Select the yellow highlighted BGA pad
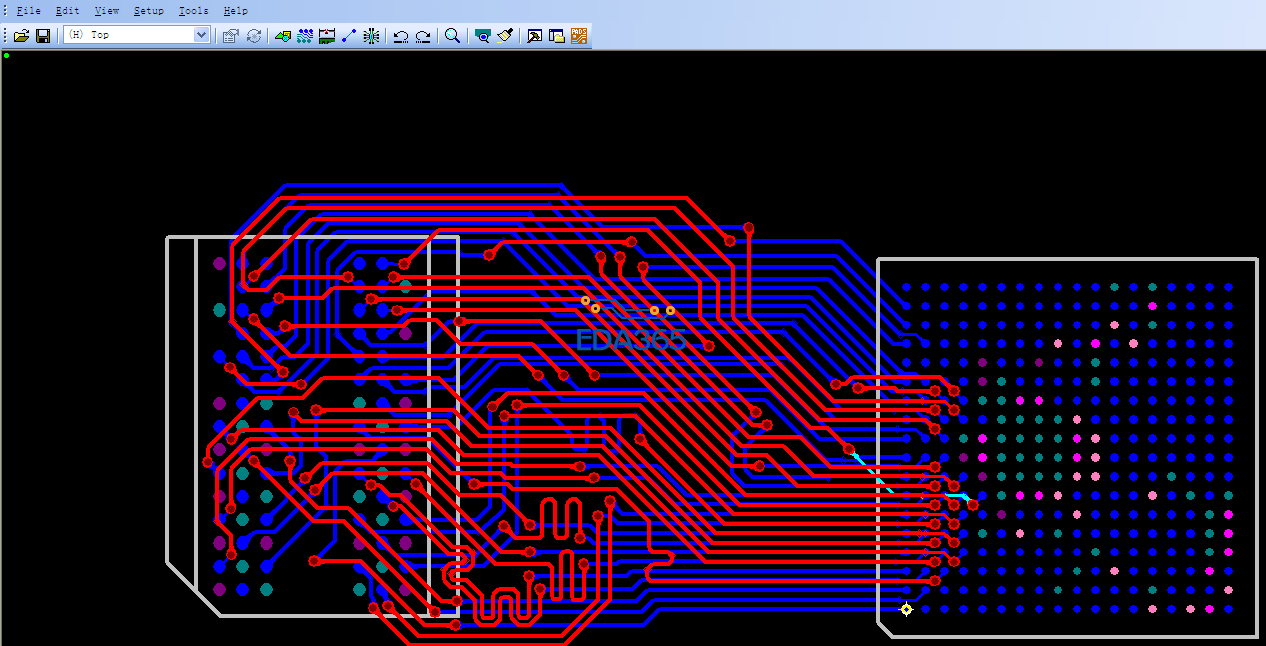This screenshot has height=646, width=1266. click(x=906, y=609)
